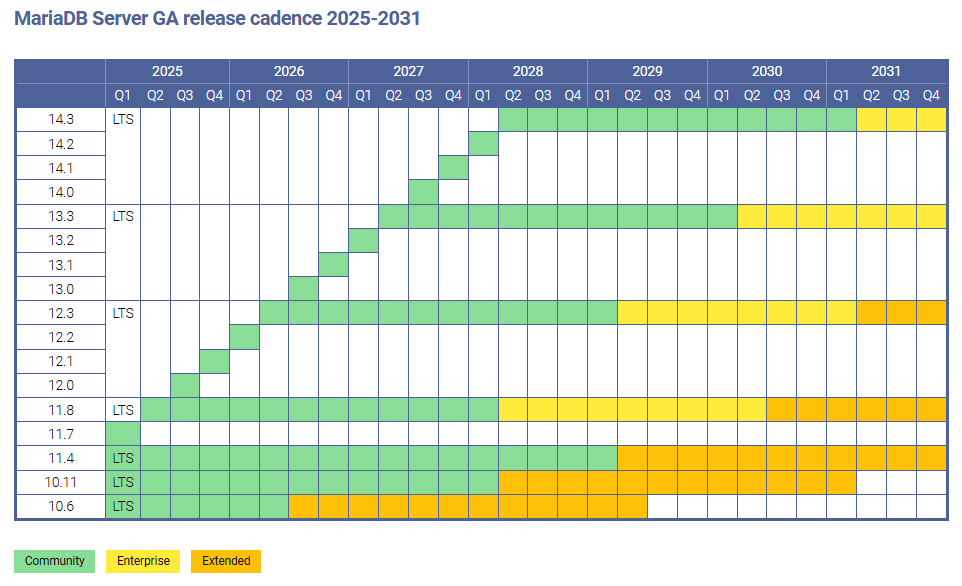Pick the Q4 header under 2031
Screen dimensions: 962x586
pyautogui.click(x=931, y=95)
